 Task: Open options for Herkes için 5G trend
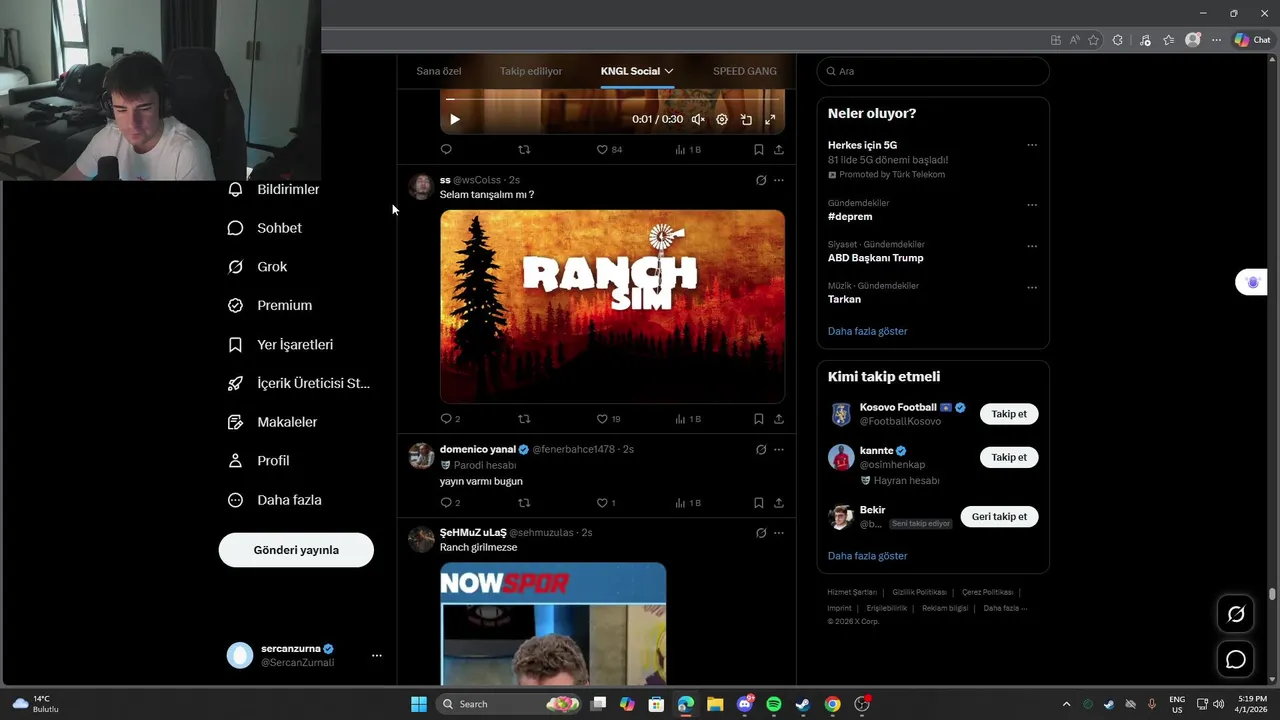[1032, 145]
